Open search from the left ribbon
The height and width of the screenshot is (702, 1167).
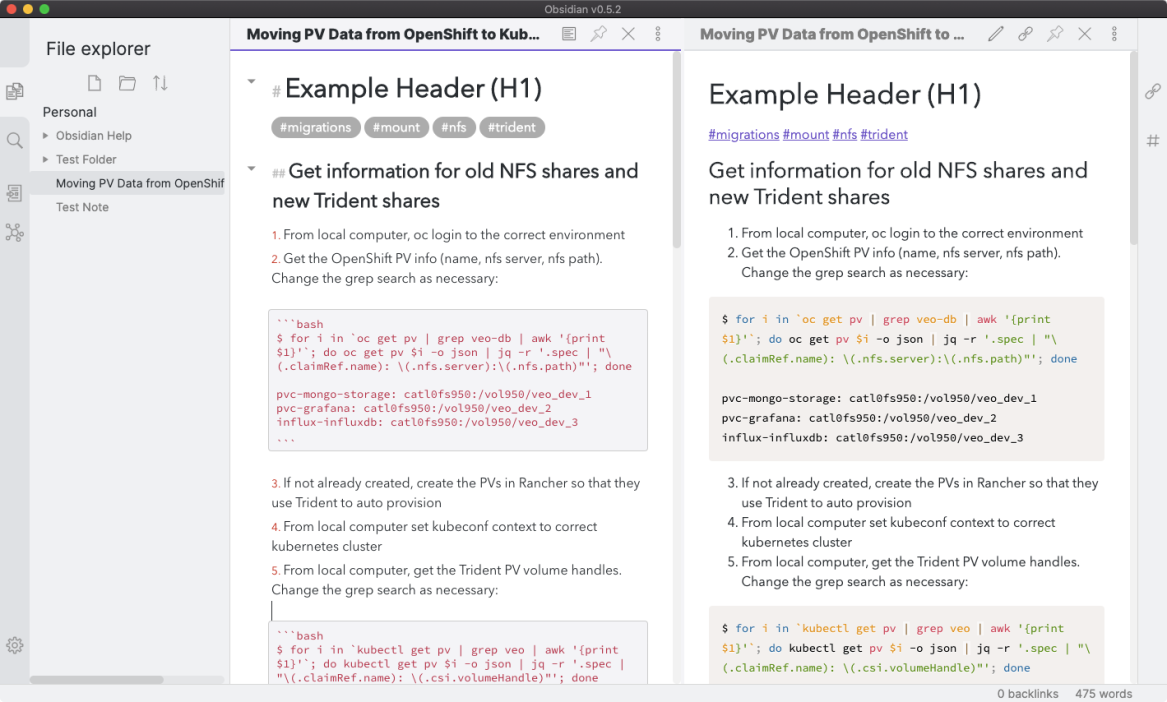[x=14, y=140]
